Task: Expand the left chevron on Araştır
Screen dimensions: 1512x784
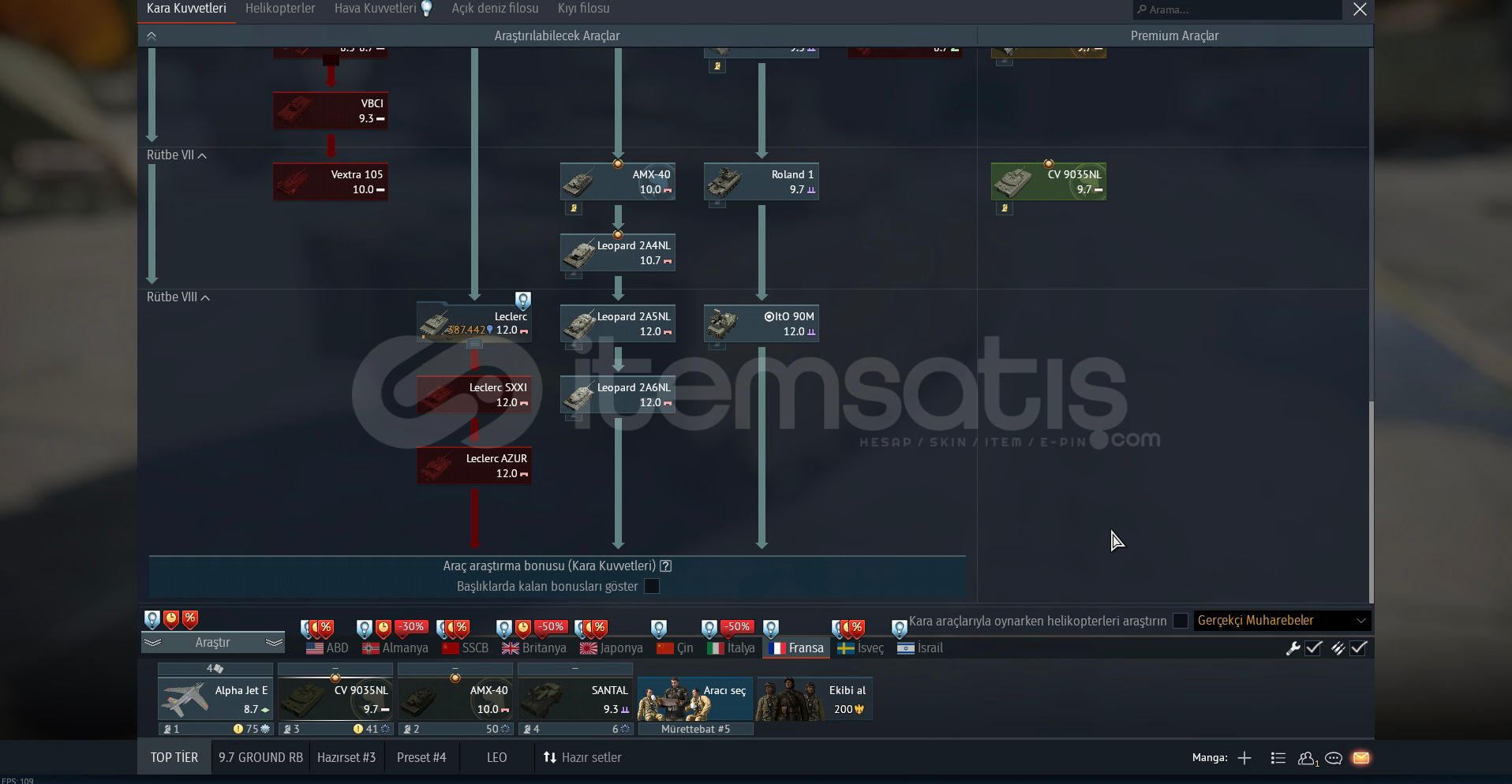Action: [x=152, y=643]
